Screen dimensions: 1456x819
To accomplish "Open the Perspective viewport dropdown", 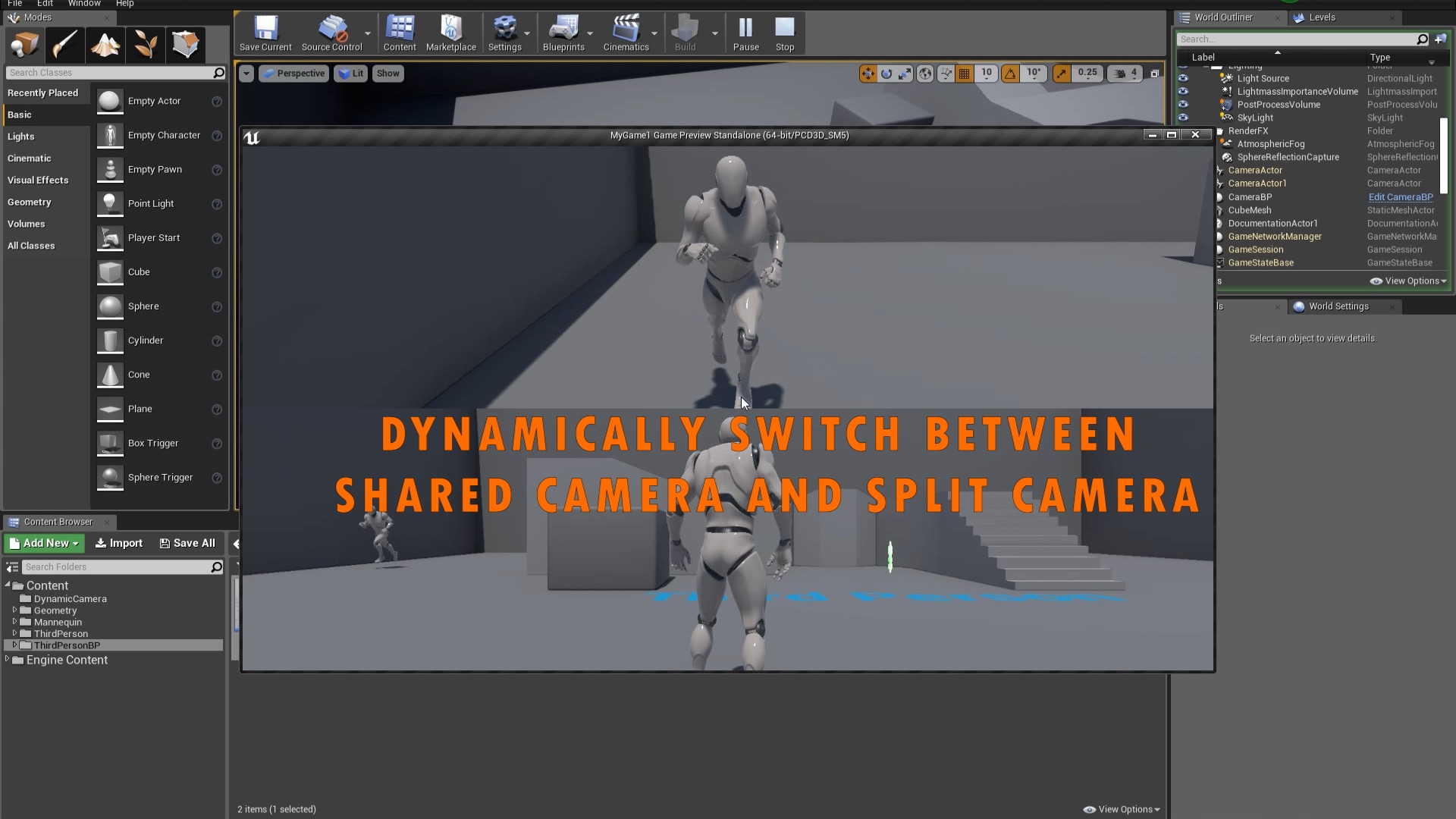I will [x=293, y=73].
